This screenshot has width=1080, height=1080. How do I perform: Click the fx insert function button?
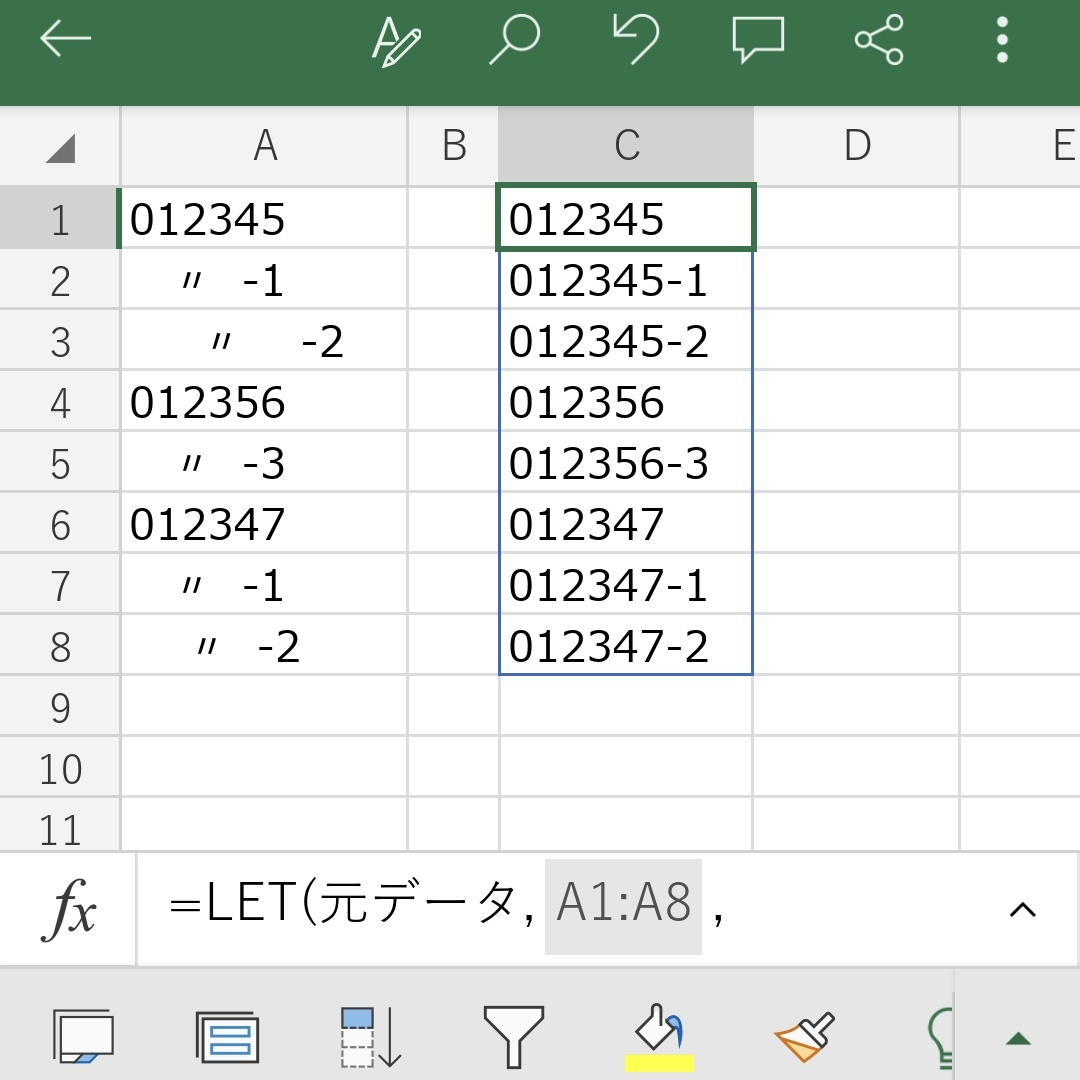pyautogui.click(x=68, y=911)
